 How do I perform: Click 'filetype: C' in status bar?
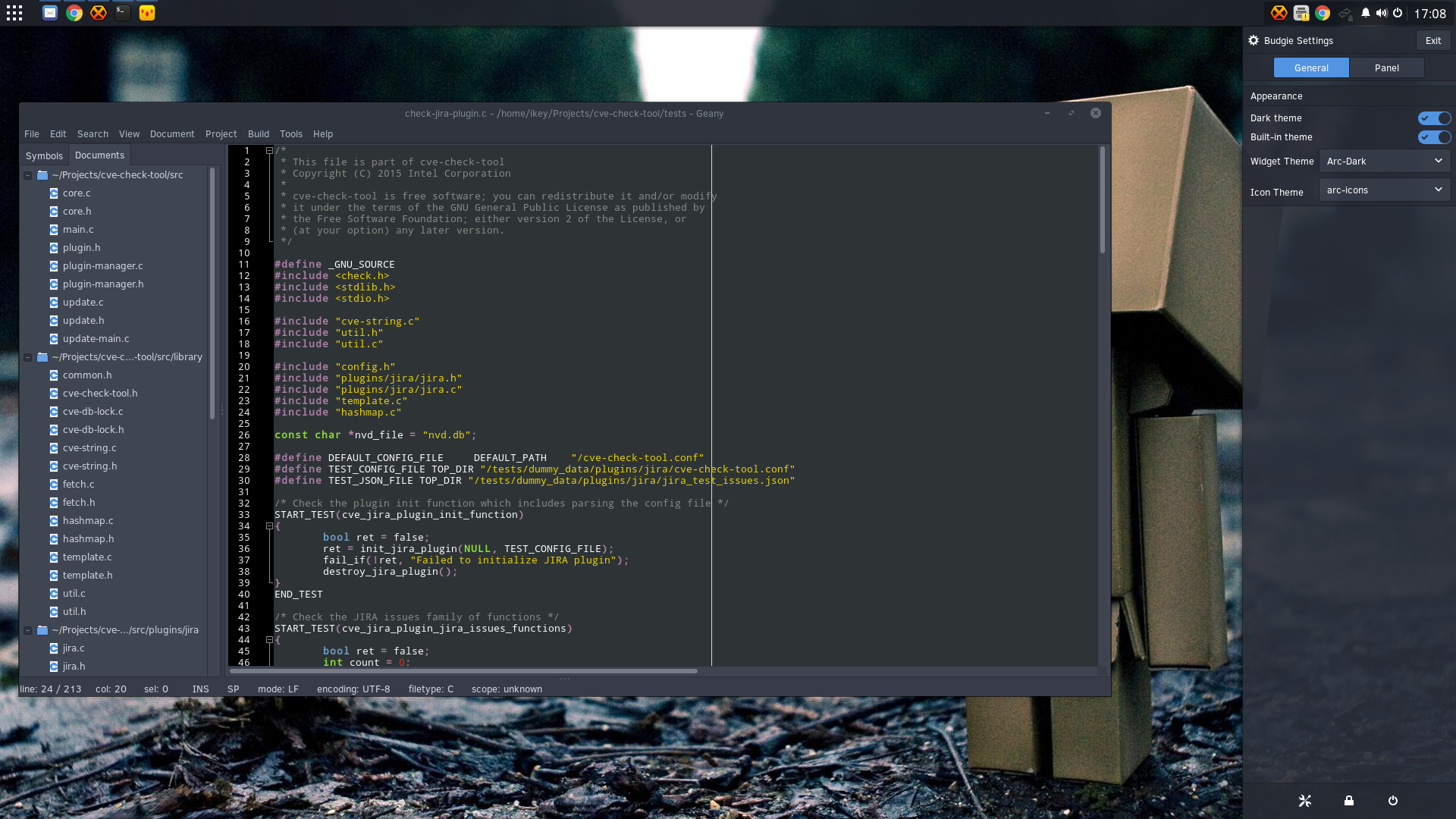click(431, 689)
